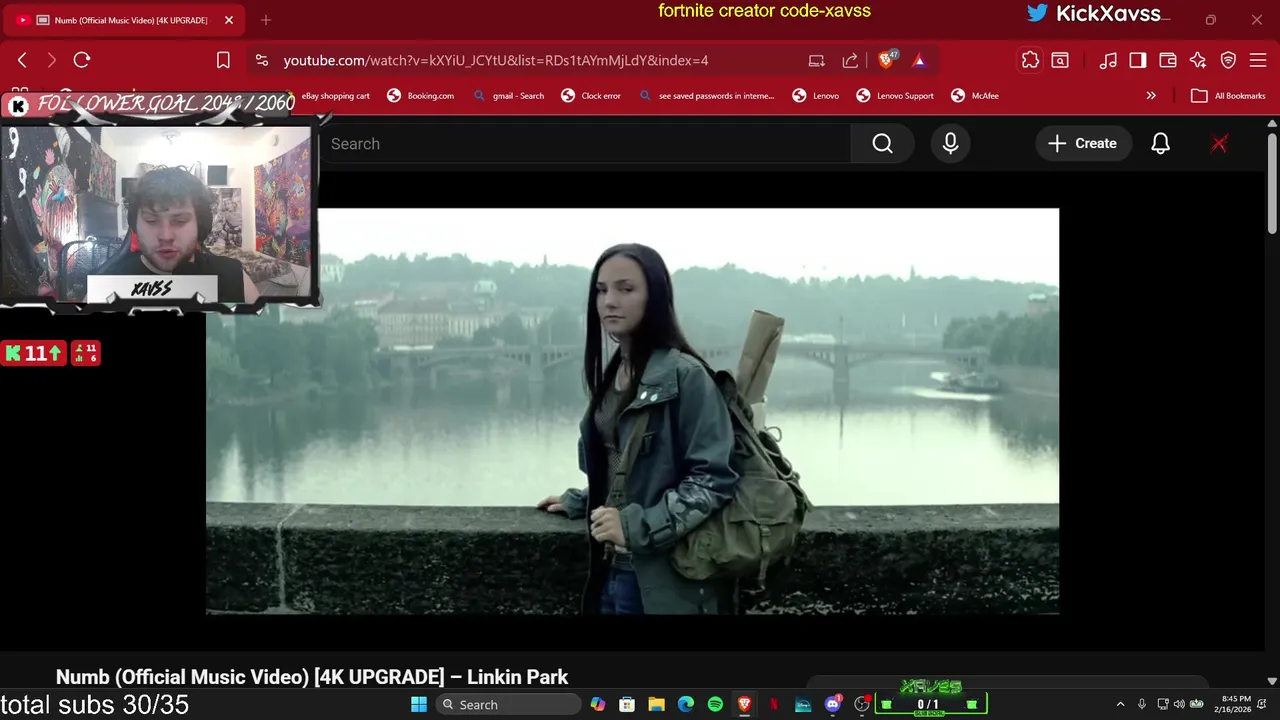Launch Microsoft Edge from the taskbar
1280x720 pixels.
coord(686,705)
